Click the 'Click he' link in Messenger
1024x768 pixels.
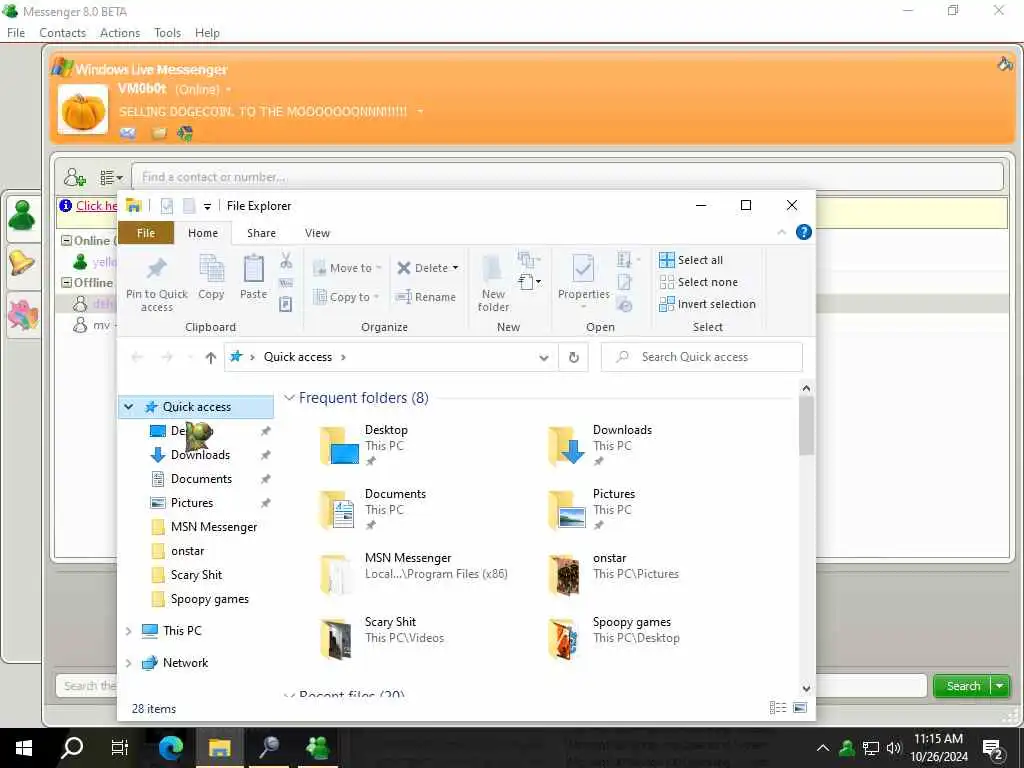[96, 206]
